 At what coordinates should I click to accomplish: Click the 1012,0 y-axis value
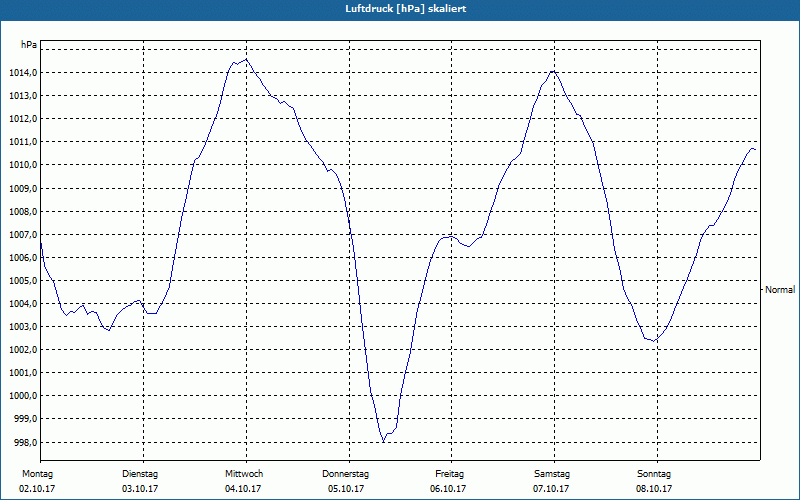coord(23,119)
